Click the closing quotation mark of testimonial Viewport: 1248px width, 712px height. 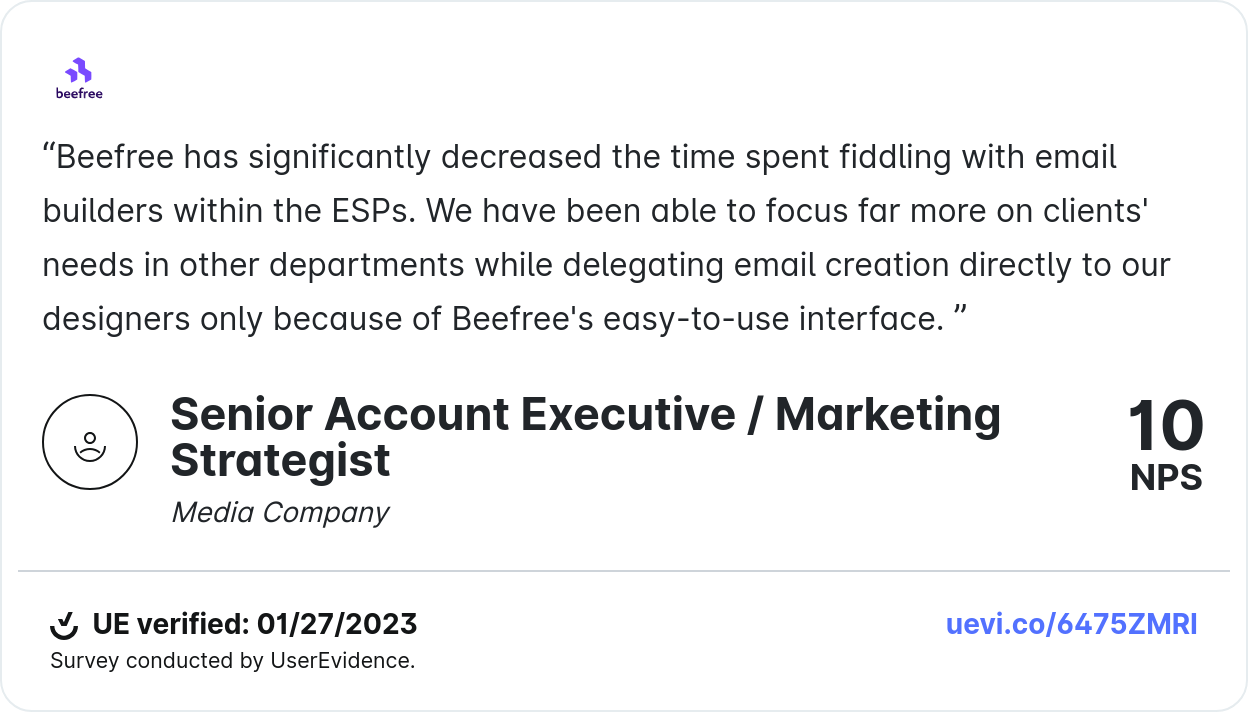(x=960, y=318)
